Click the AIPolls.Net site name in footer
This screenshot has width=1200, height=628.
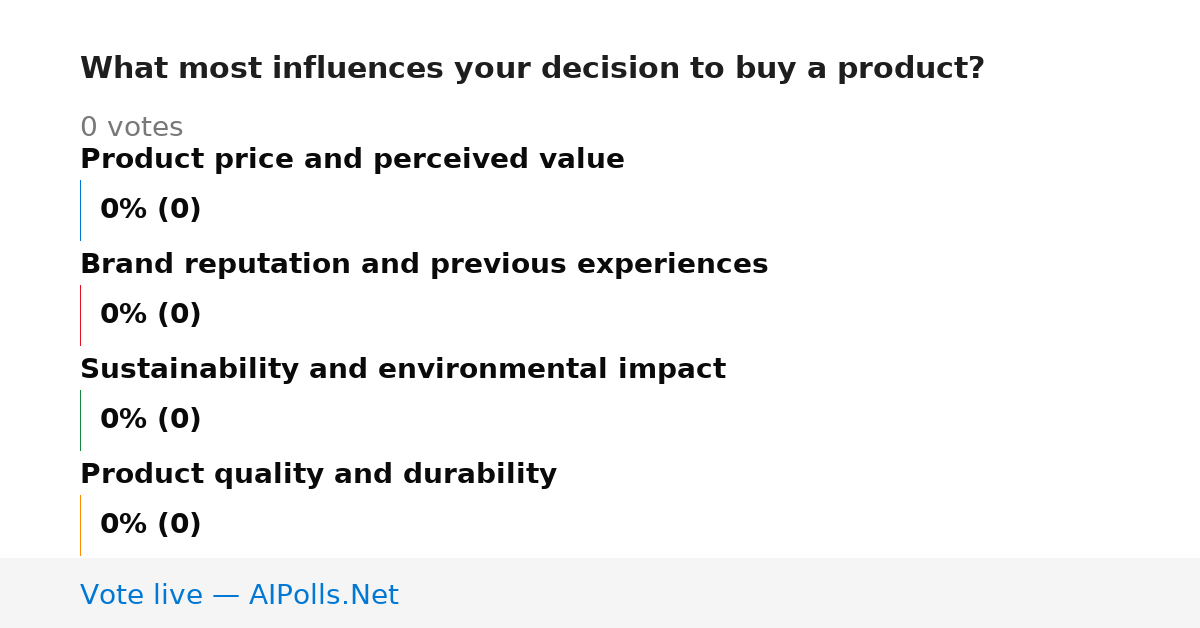[x=323, y=595]
